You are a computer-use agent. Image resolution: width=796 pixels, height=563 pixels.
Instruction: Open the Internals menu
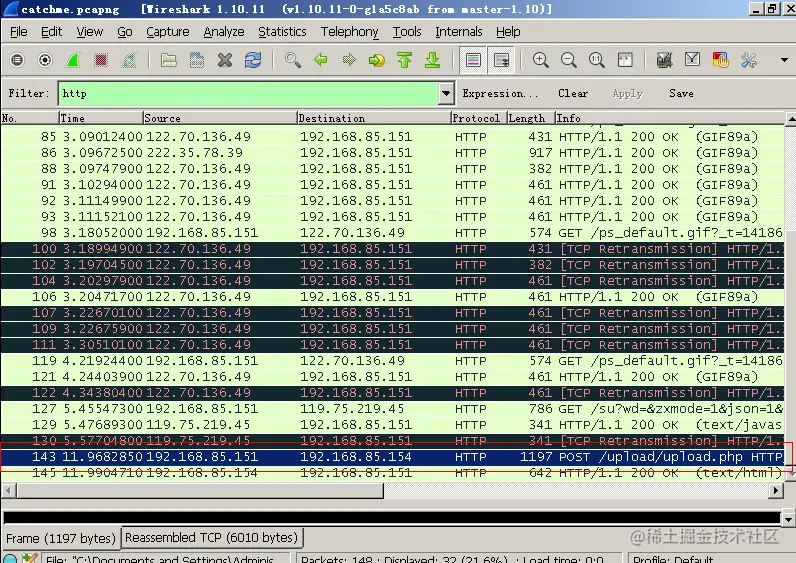tap(458, 31)
